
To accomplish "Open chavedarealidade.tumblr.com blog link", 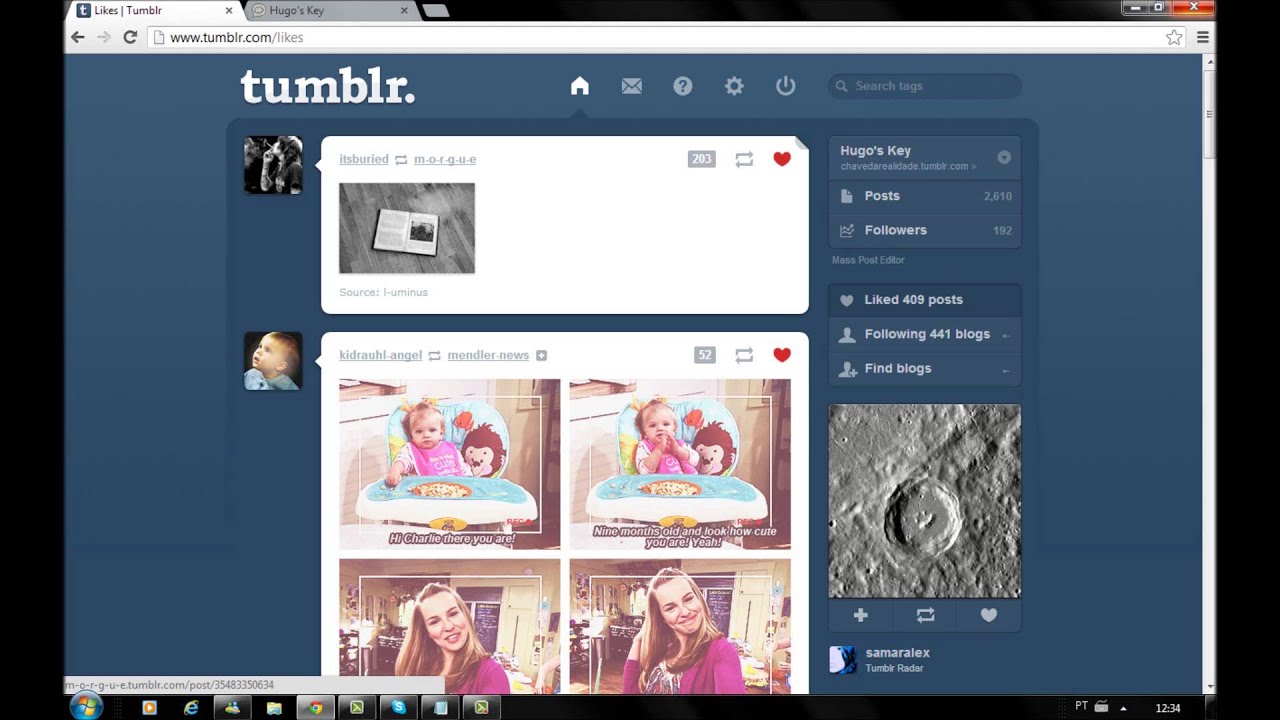I will point(904,167).
